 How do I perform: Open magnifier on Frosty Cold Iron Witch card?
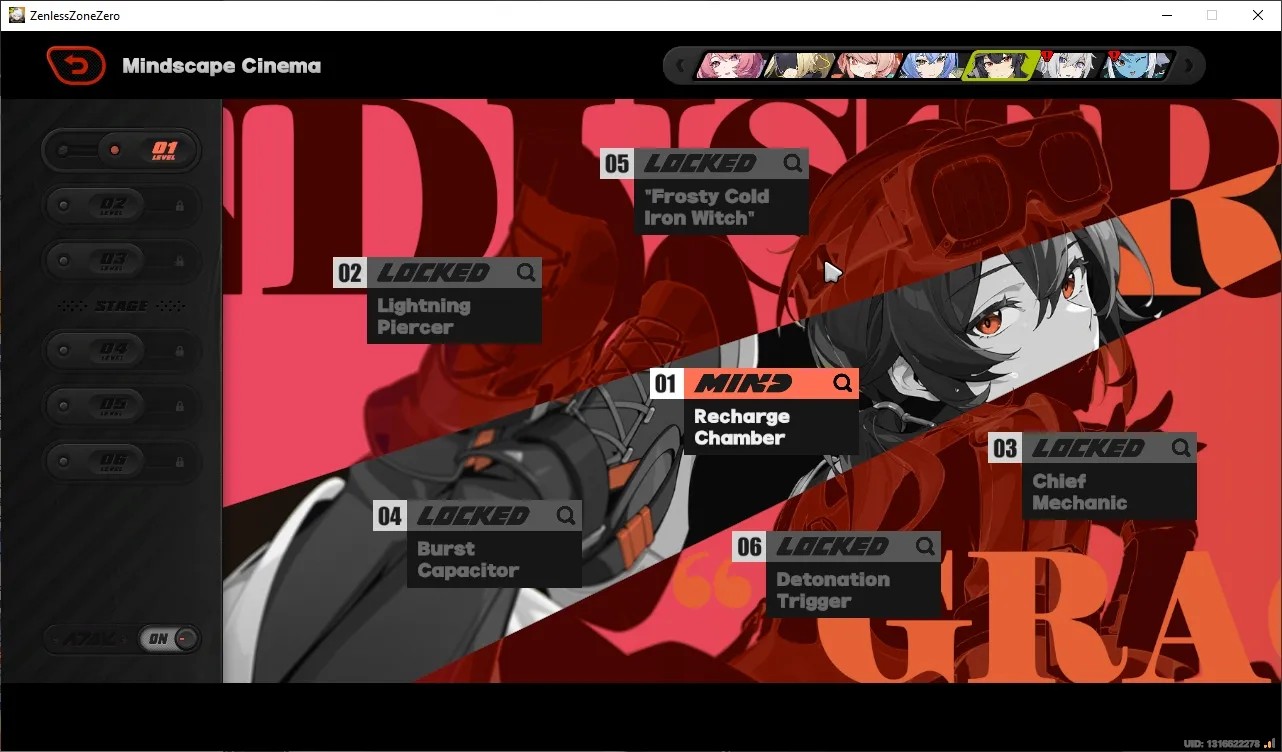coord(792,163)
